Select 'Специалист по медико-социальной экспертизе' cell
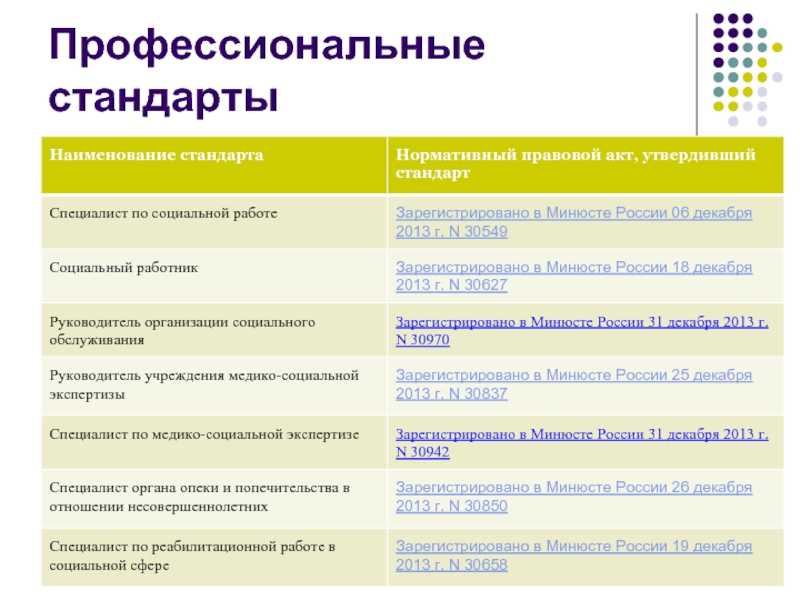Screen dimensions: 800x600 (x=214, y=442)
